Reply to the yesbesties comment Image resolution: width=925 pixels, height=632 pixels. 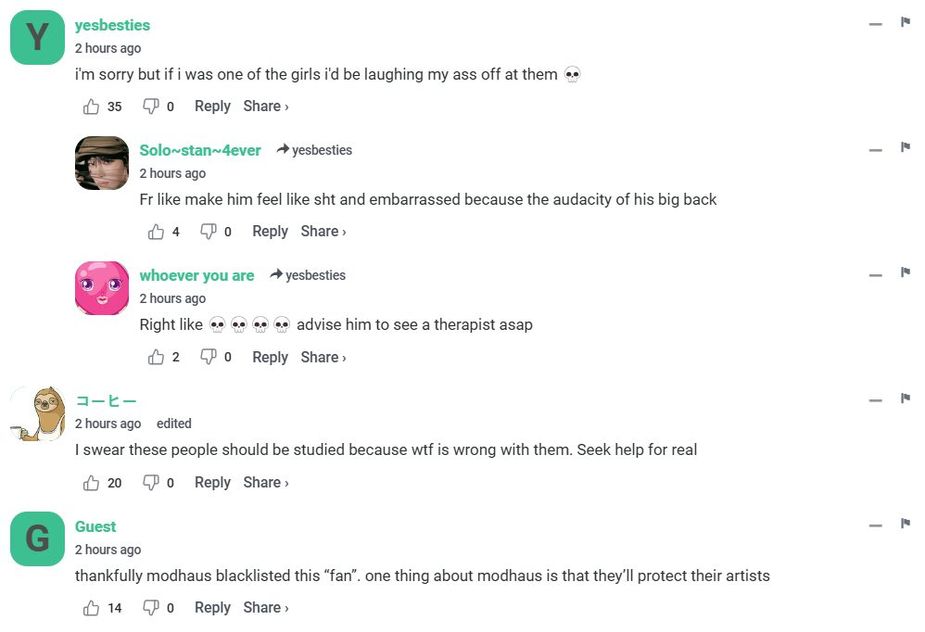[x=212, y=106]
